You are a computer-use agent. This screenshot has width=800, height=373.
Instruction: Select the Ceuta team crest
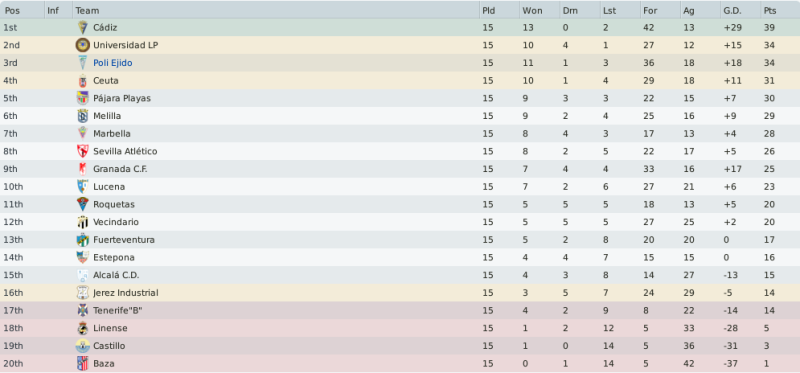pos(82,81)
